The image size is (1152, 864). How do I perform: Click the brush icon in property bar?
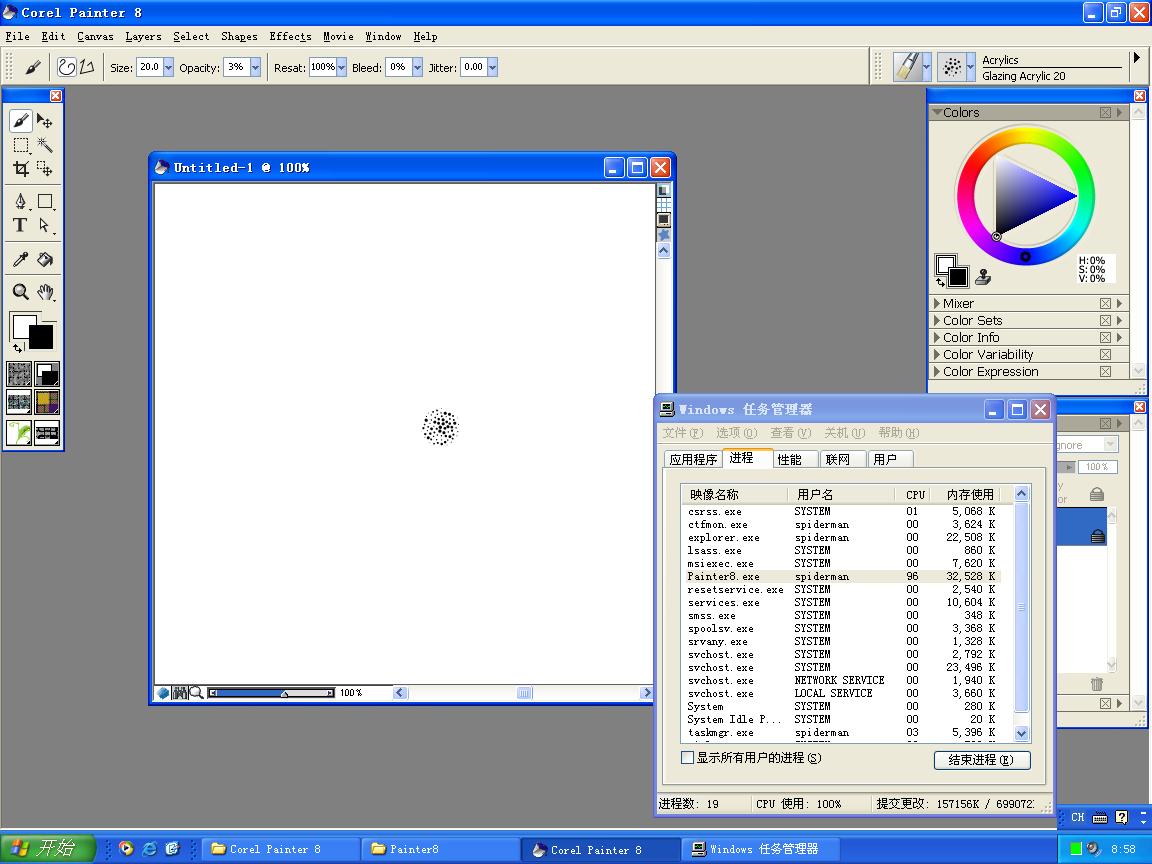[32, 67]
